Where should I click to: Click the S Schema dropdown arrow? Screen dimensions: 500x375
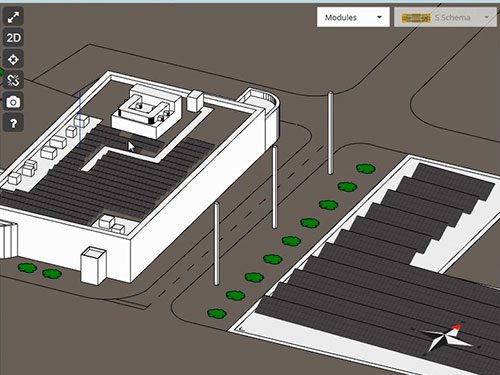point(487,17)
